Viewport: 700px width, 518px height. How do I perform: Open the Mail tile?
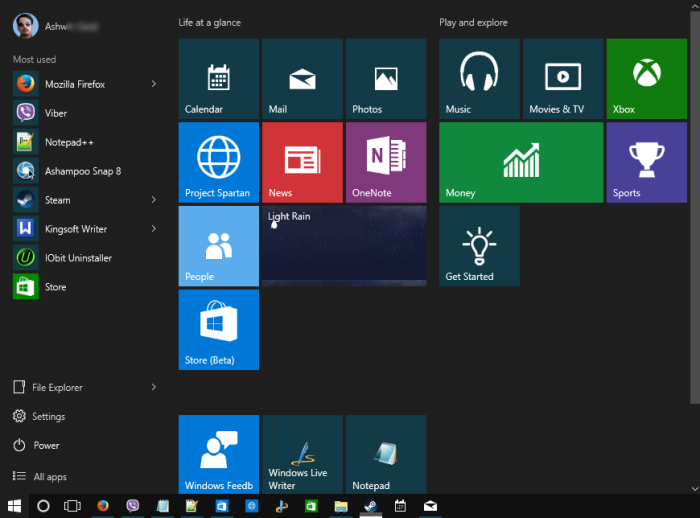[x=302, y=79]
